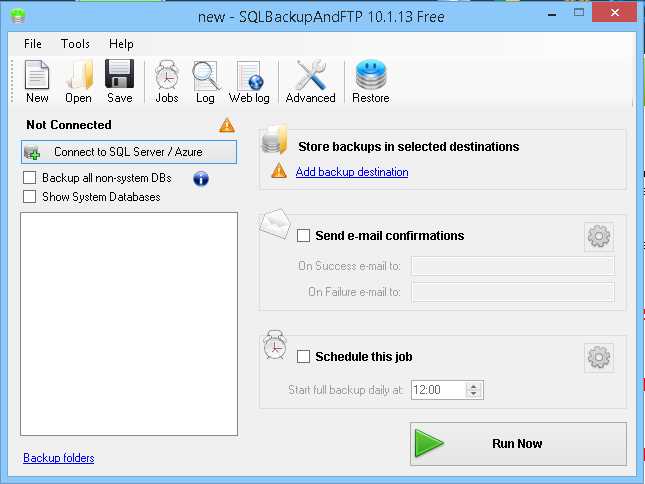This screenshot has height=484, width=645.
Task: Click Connect to SQL Server / Azure button
Action: (129, 152)
